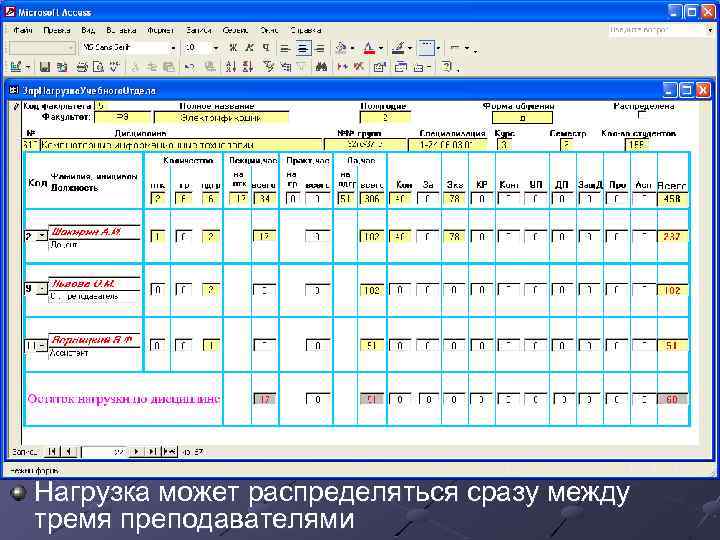Click the New Record toolbar icon
The height and width of the screenshot is (540, 720).
(342, 67)
